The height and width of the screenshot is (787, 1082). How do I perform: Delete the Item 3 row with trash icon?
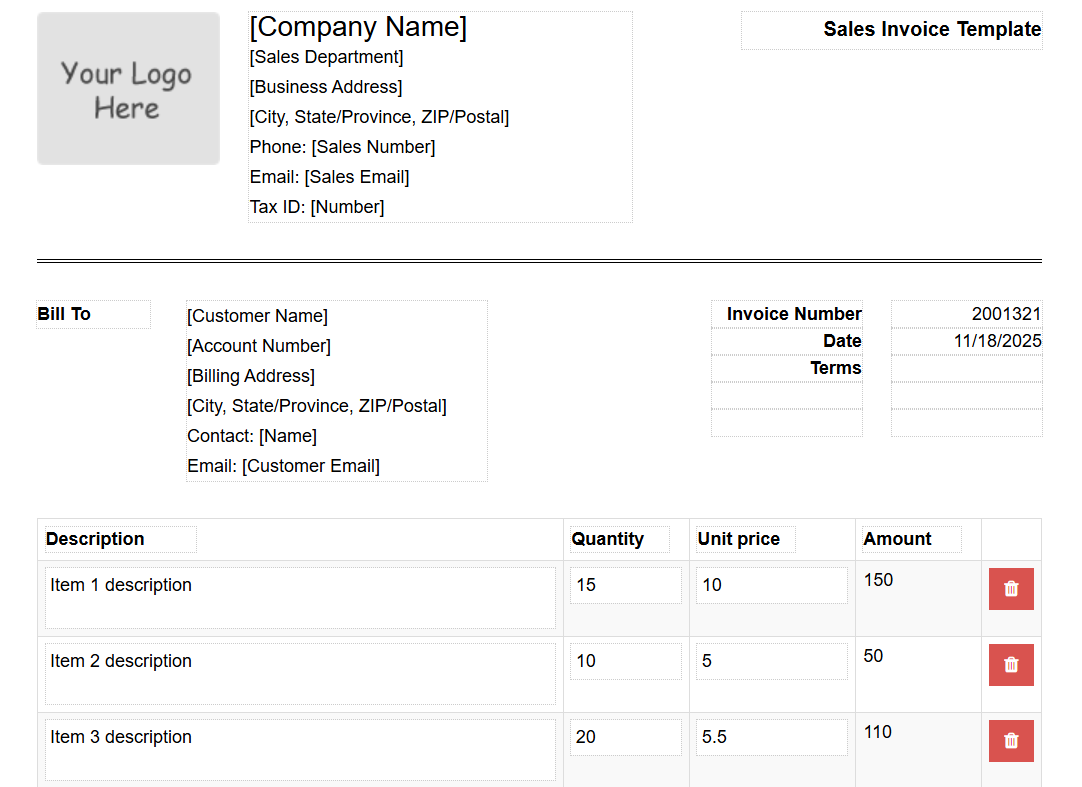pyautogui.click(x=1011, y=741)
